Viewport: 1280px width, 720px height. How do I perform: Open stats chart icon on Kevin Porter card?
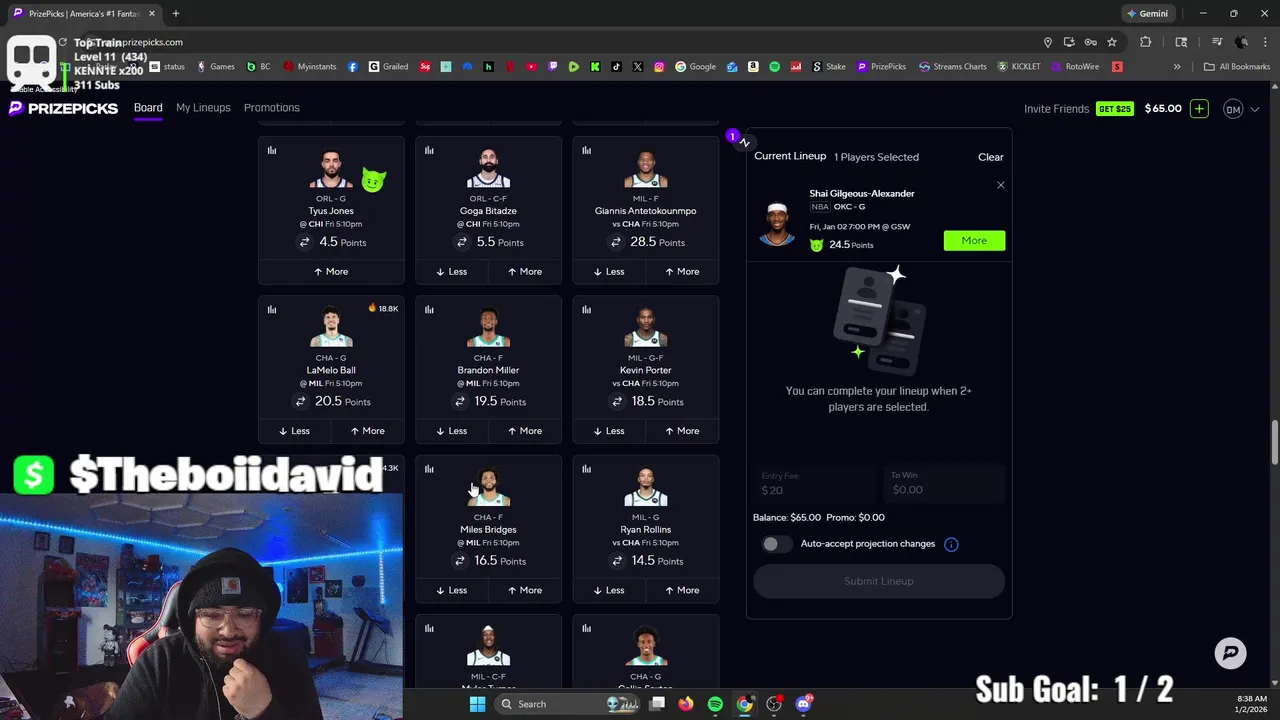point(587,309)
